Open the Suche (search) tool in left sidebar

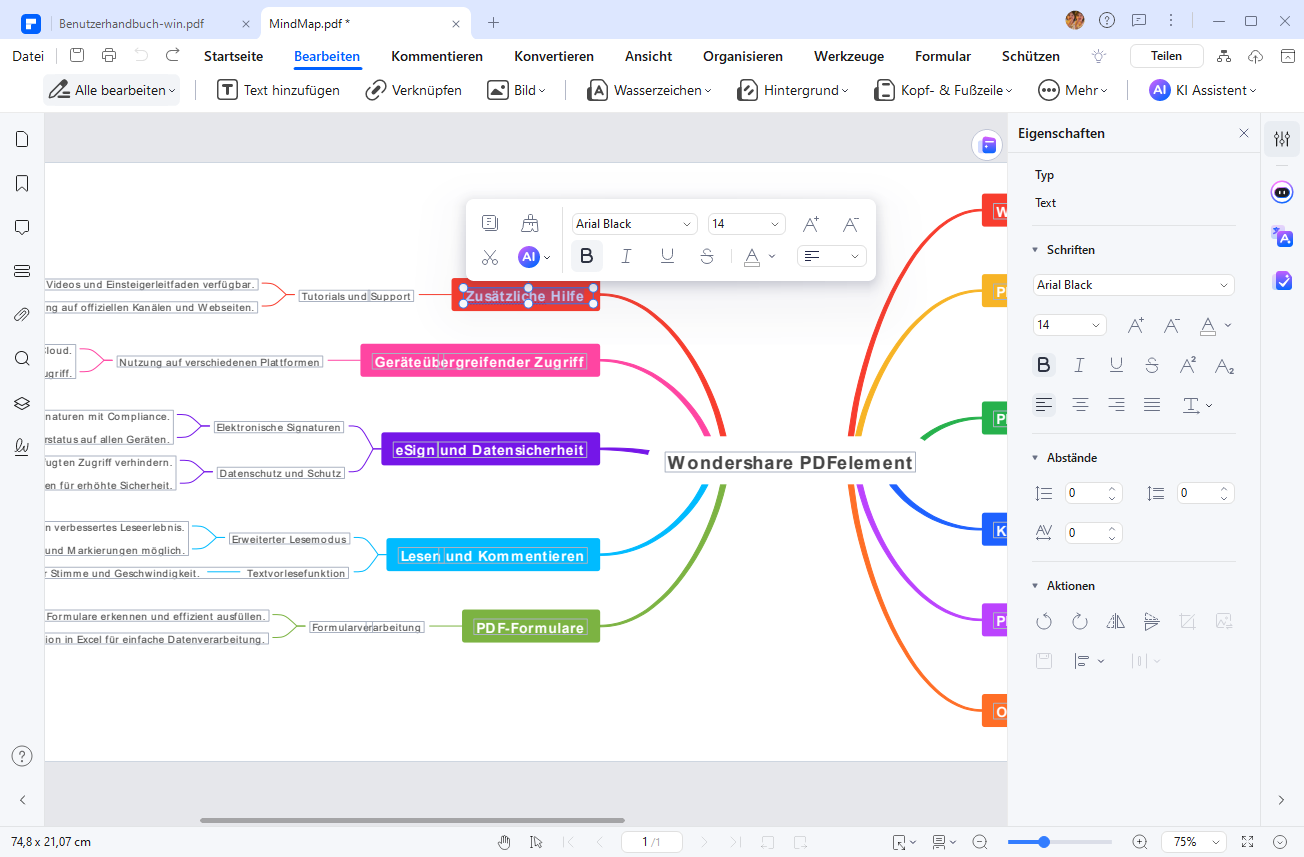21,356
